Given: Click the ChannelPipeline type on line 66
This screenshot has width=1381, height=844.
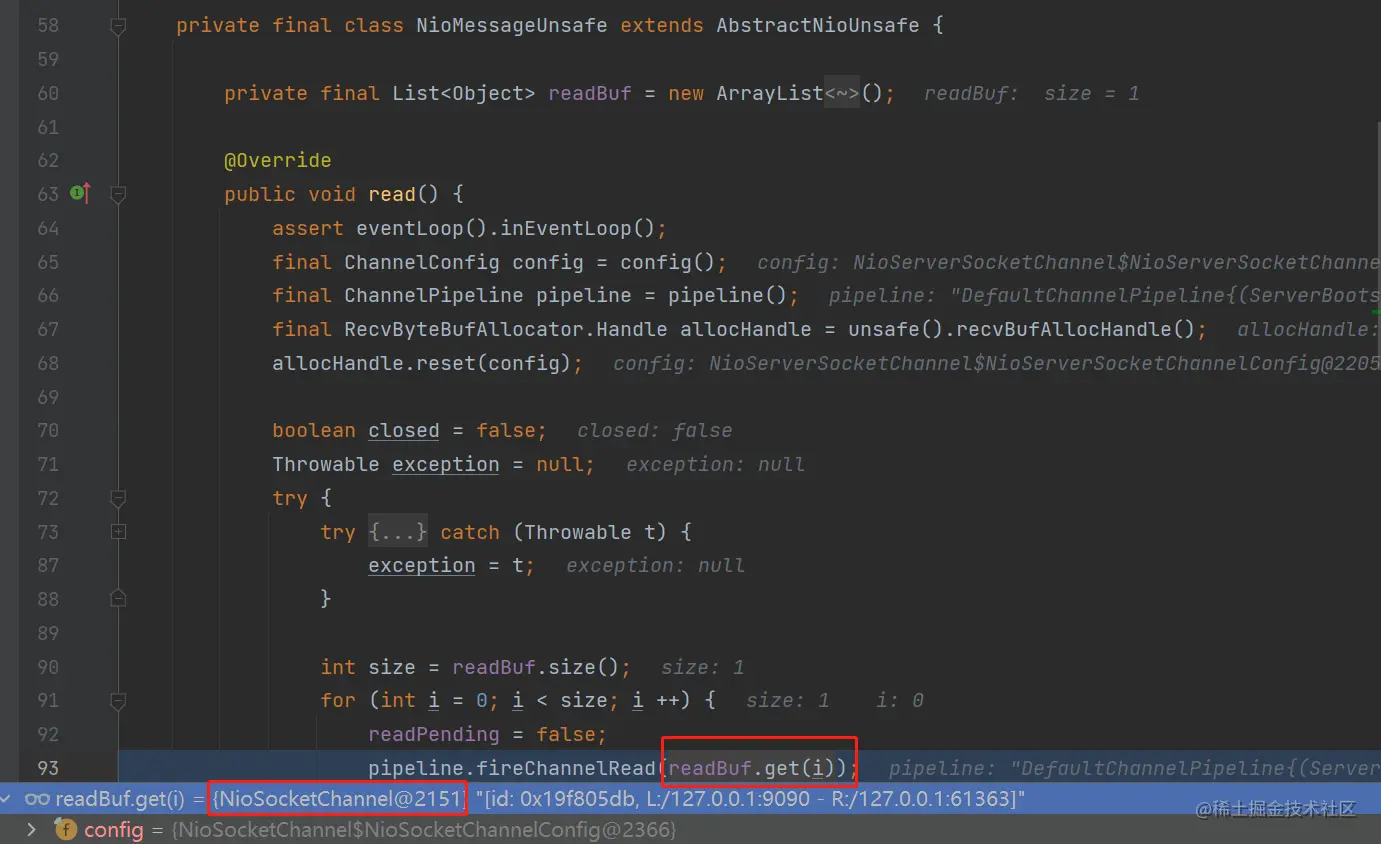Looking at the screenshot, I should (x=434, y=296).
